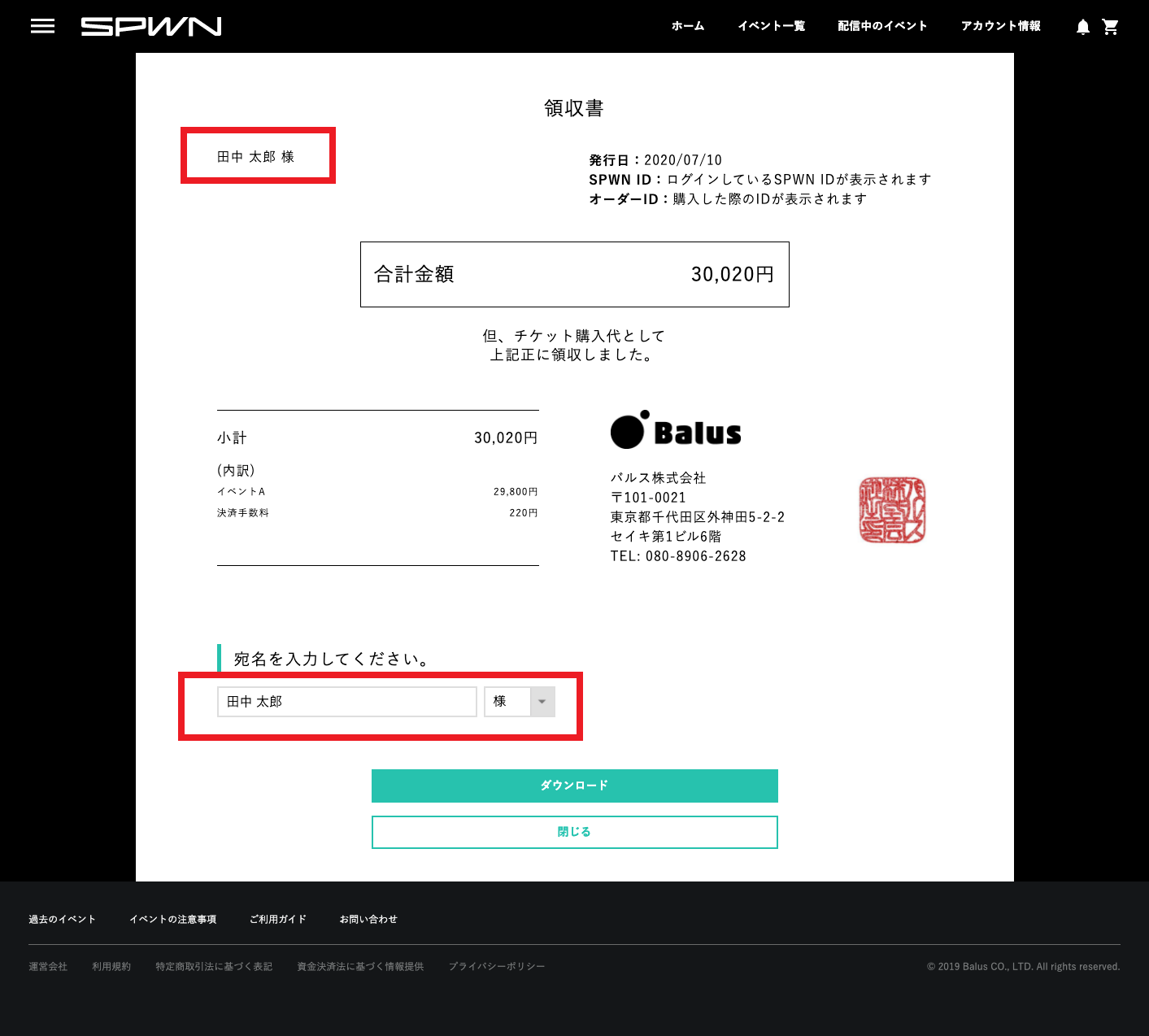The height and width of the screenshot is (1036, 1149).
Task: Open the 過去のイベント footer link
Action: (x=63, y=919)
